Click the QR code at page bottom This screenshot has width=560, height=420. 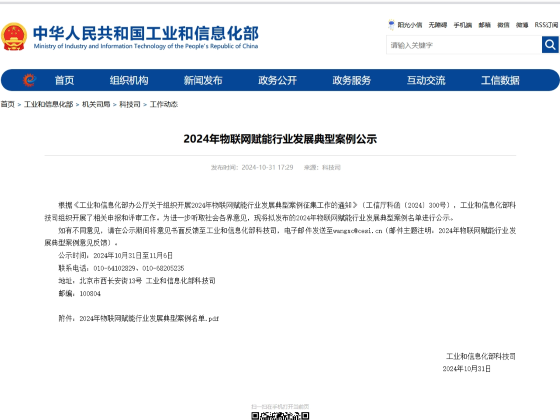pos(280,416)
